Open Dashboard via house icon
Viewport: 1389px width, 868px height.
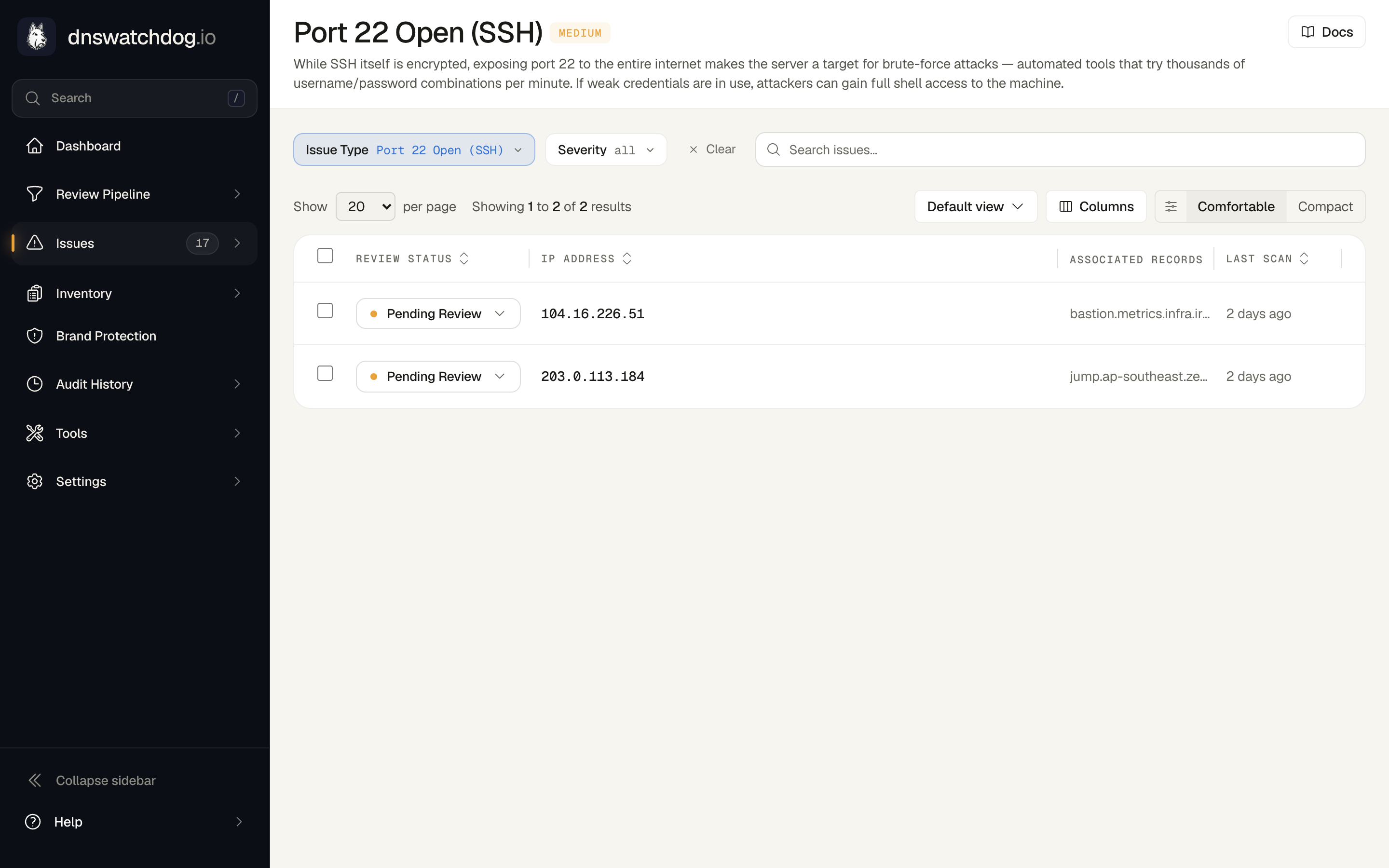pyautogui.click(x=34, y=146)
